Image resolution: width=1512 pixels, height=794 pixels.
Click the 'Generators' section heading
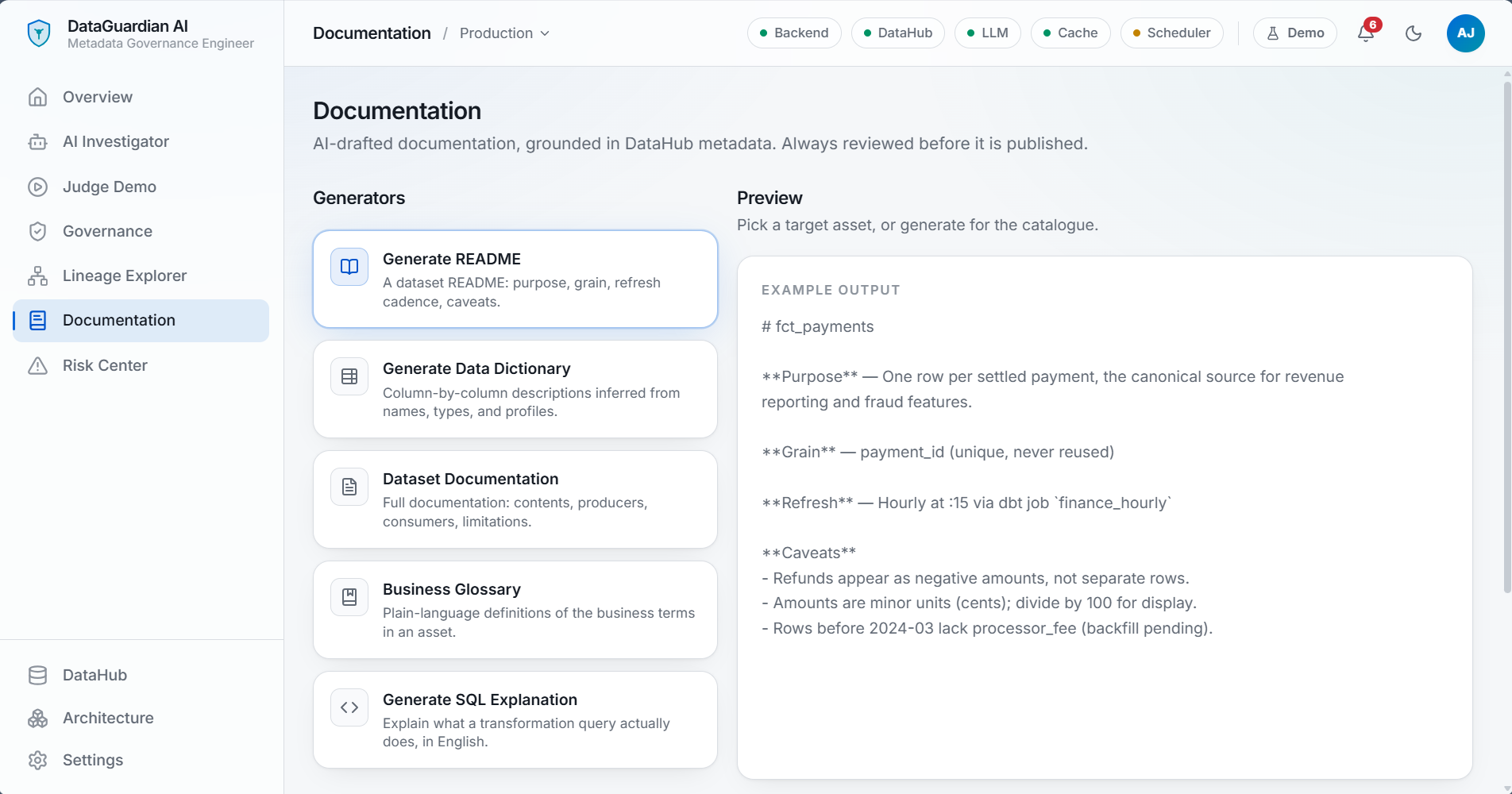(359, 198)
